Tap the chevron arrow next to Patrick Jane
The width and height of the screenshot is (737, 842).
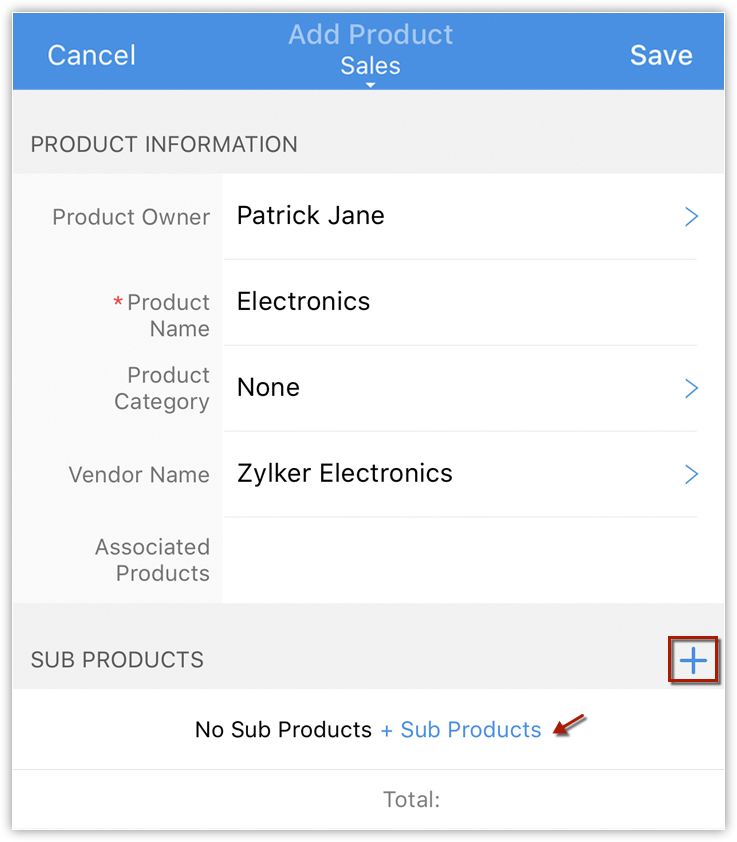[691, 217]
